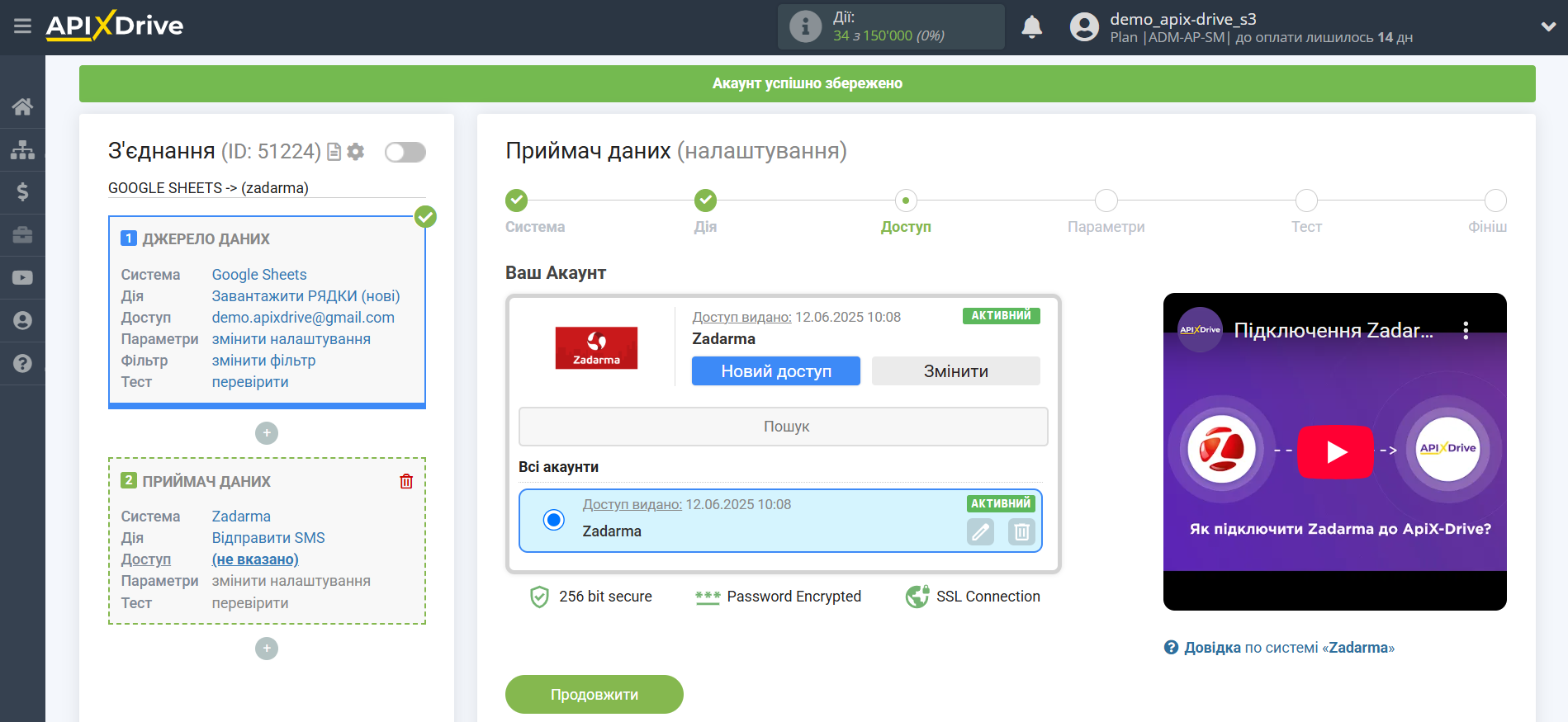Open the notifications bell
Viewport: 1568px width, 722px height.
pos(1031,27)
